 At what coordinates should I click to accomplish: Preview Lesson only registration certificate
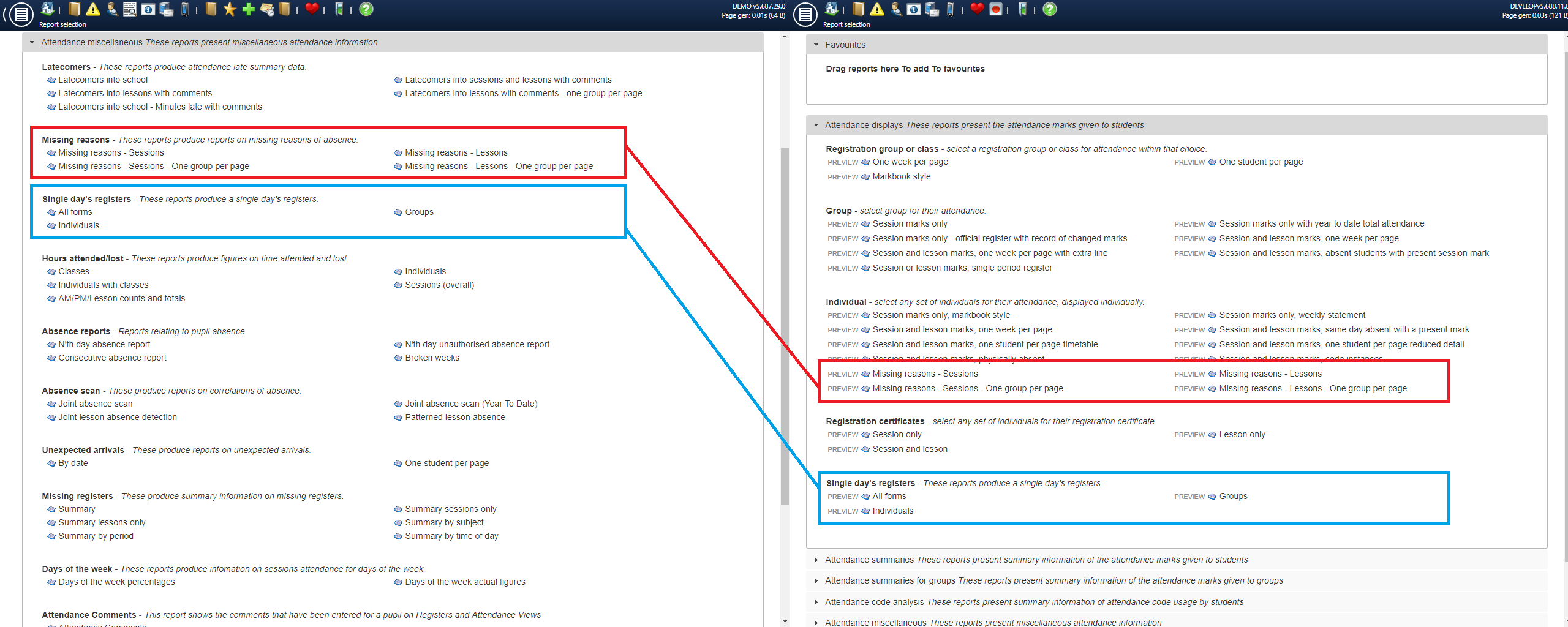pyautogui.click(x=1189, y=435)
